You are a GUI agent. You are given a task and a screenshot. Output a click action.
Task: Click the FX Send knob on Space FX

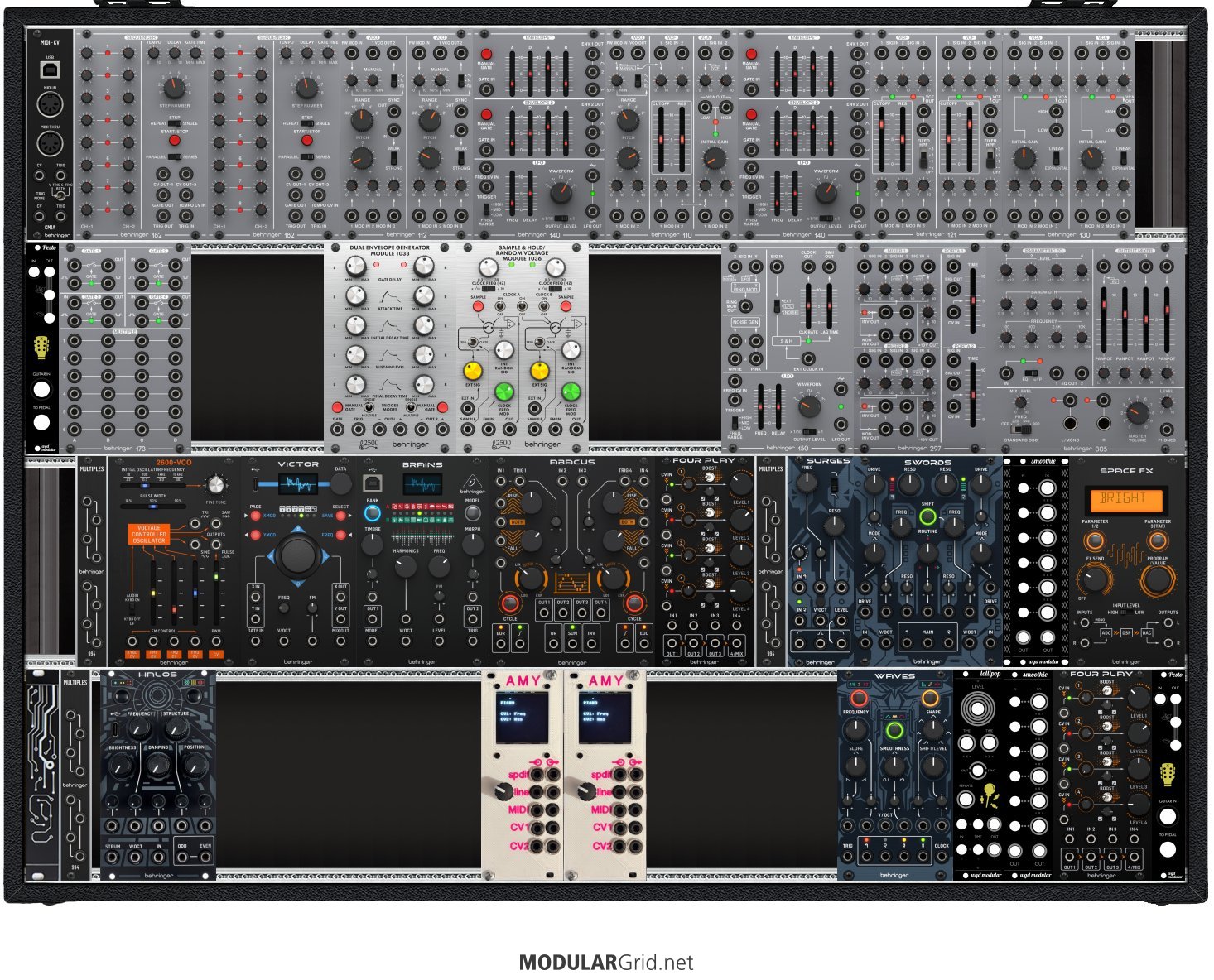(x=1094, y=580)
